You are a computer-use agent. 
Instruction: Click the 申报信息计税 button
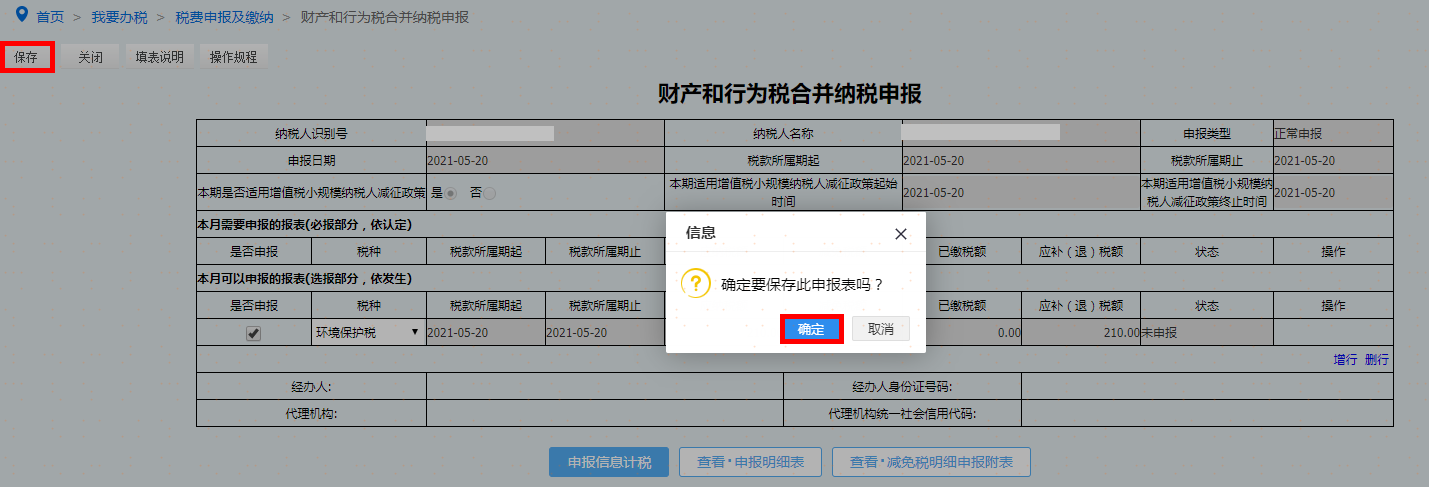(610, 462)
